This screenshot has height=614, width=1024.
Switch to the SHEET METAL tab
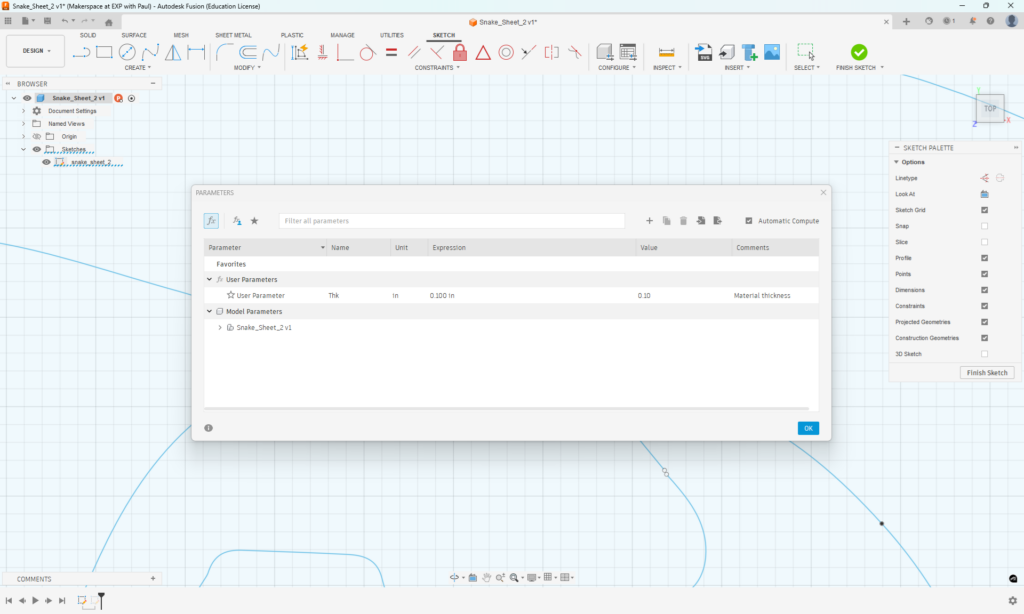point(232,35)
